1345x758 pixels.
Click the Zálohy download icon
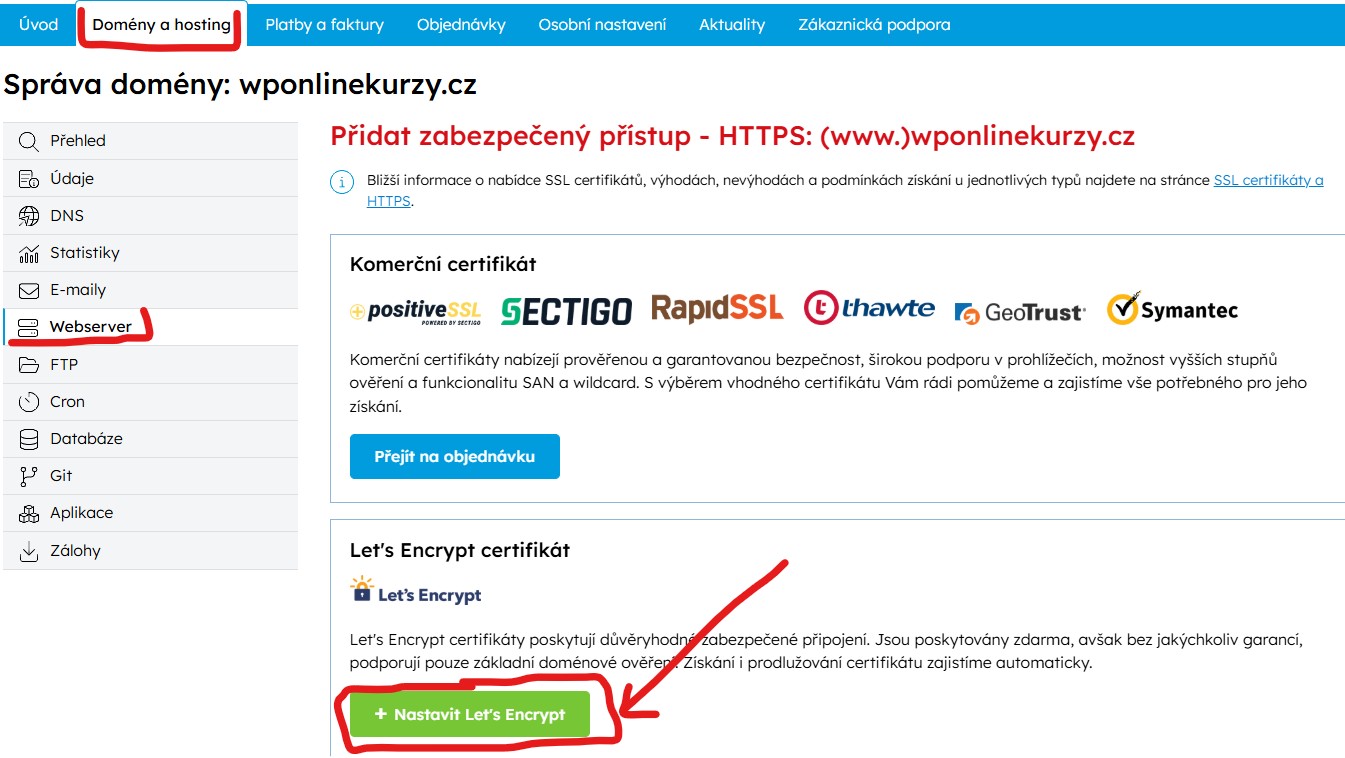point(29,551)
